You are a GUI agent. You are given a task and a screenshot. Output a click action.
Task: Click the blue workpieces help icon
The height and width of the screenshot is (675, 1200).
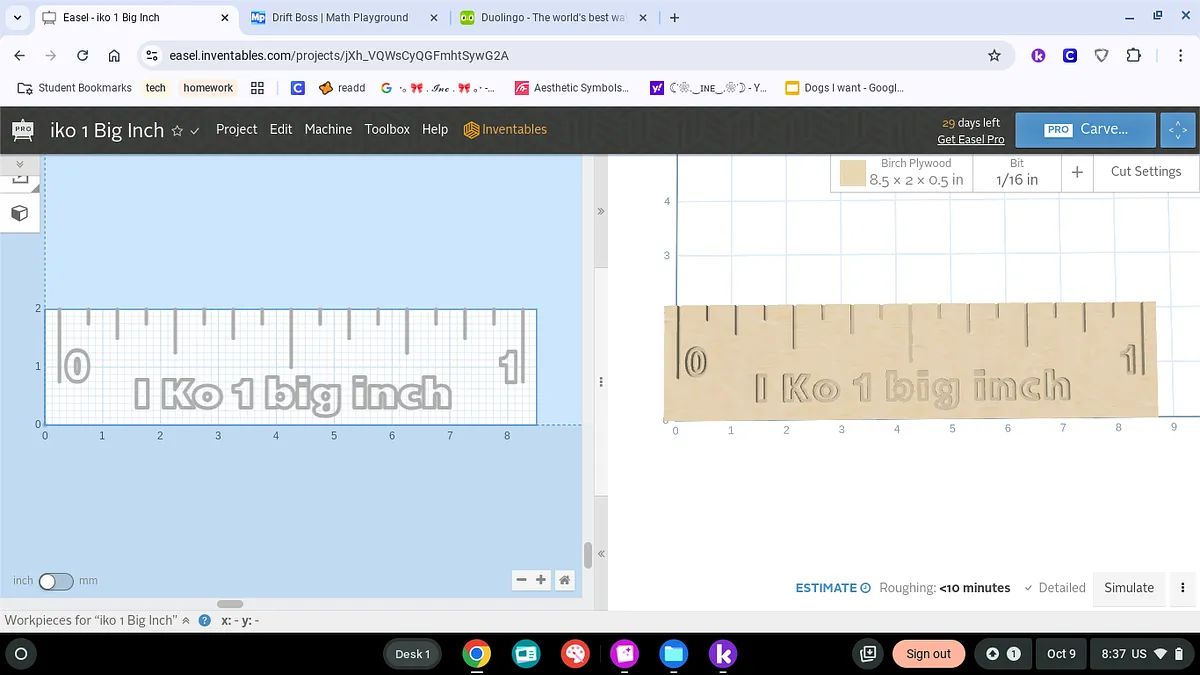click(x=205, y=621)
